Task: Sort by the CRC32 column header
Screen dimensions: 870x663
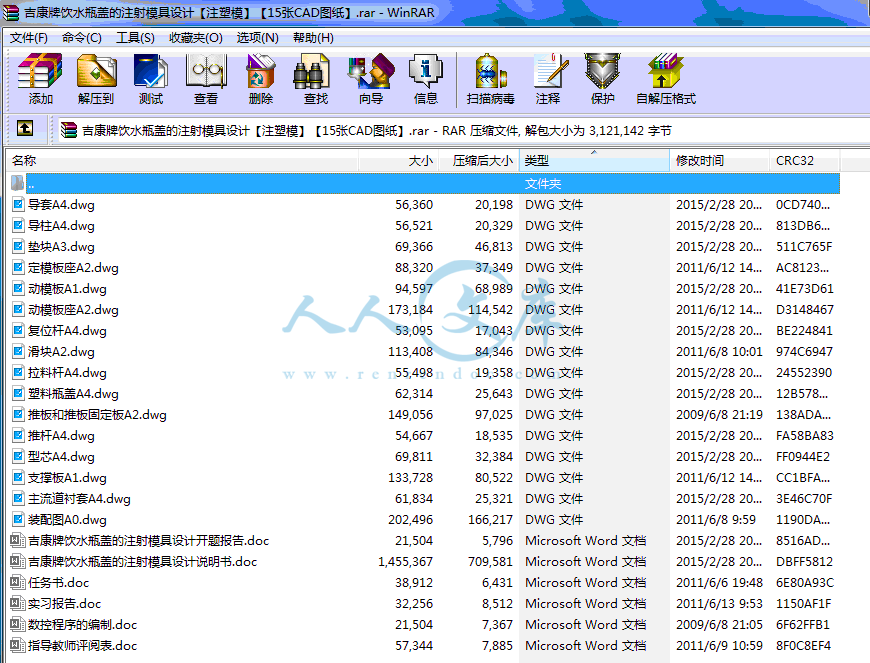Action: point(805,160)
